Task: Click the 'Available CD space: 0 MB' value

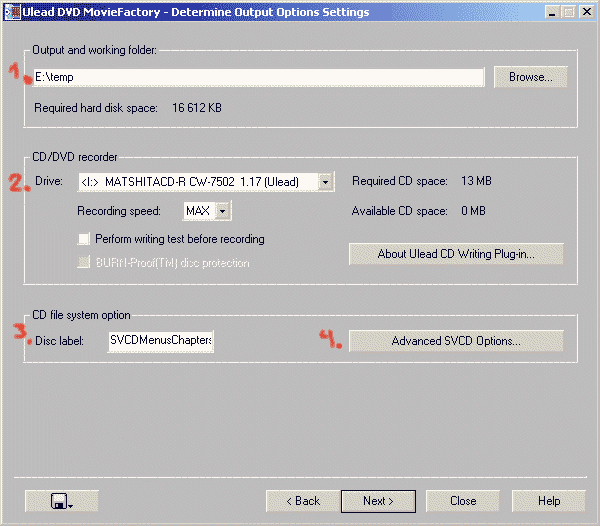Action: point(473,211)
